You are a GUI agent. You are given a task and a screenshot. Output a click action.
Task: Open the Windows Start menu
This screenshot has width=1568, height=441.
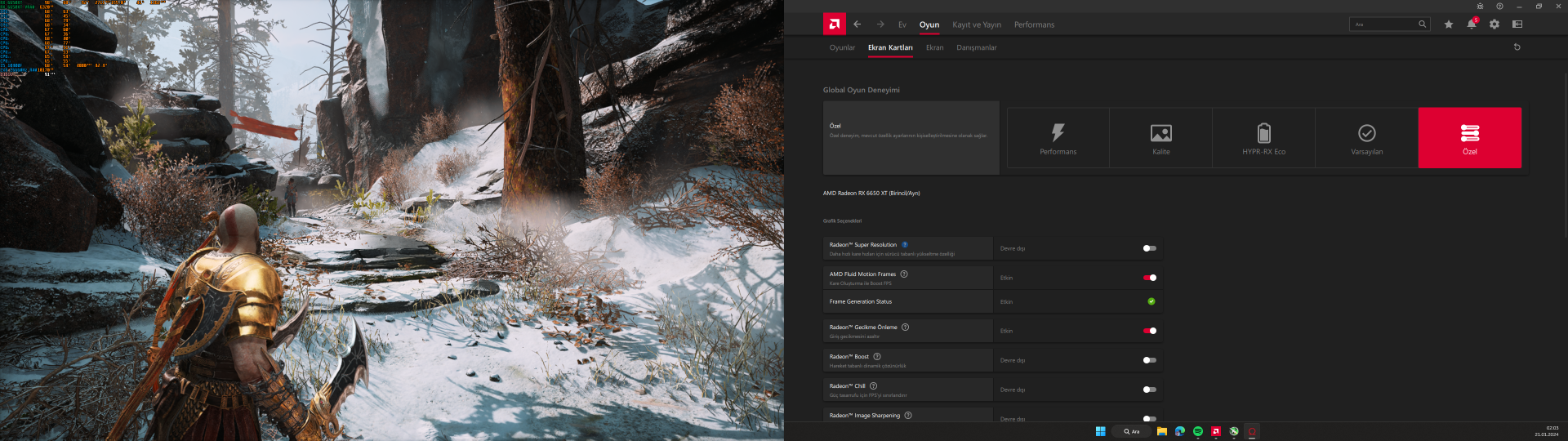point(1100,431)
